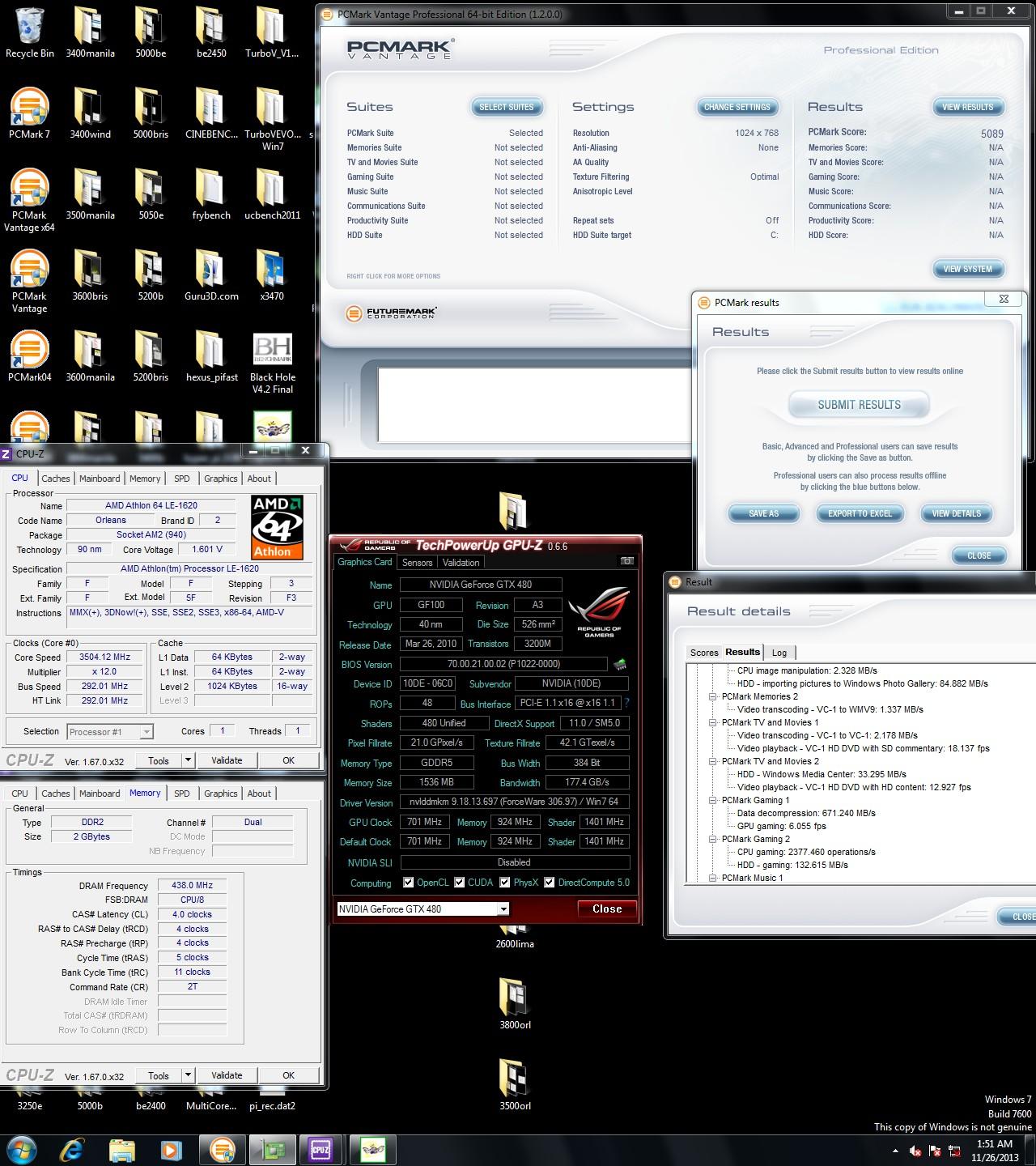The height and width of the screenshot is (1166, 1036).
Task: Open the Log tab in Result details
Action: click(779, 653)
